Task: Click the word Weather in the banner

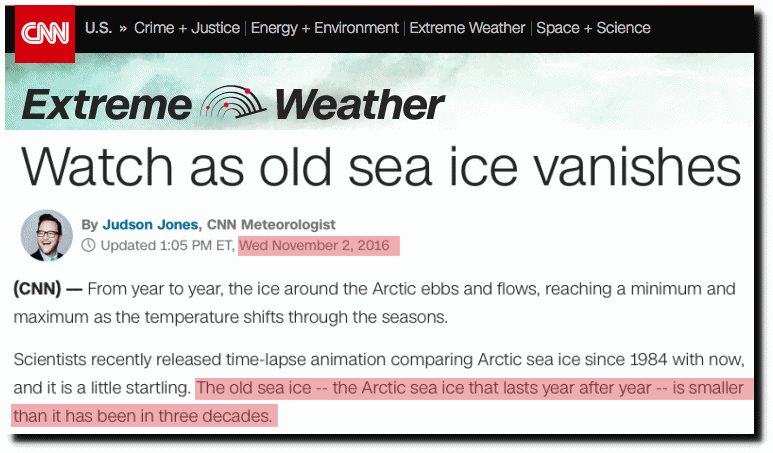Action: (360, 105)
